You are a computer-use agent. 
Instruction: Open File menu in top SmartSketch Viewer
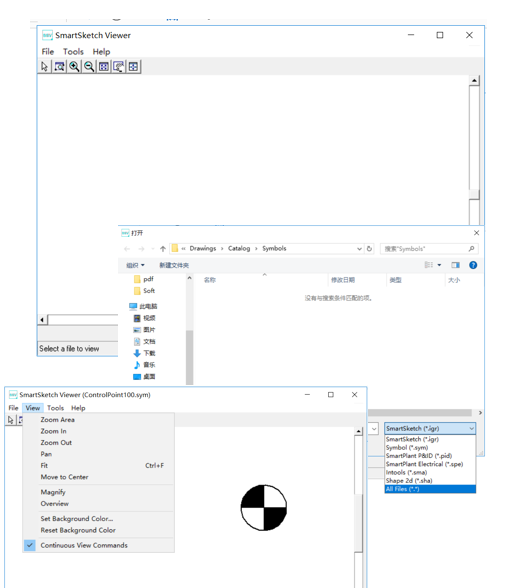point(48,52)
